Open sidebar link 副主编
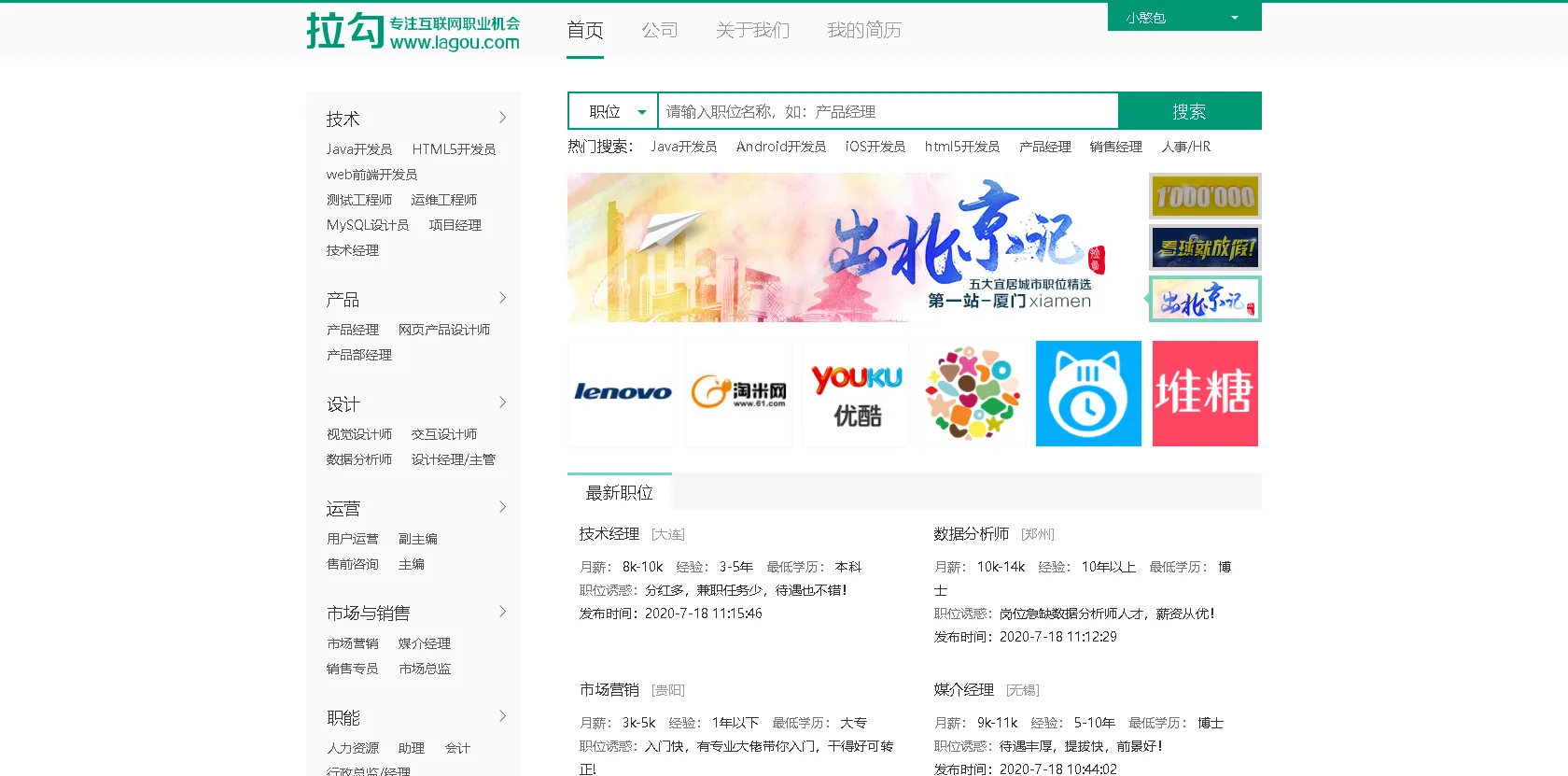Screen dimensions: 1568x776 pyautogui.click(x=418, y=539)
